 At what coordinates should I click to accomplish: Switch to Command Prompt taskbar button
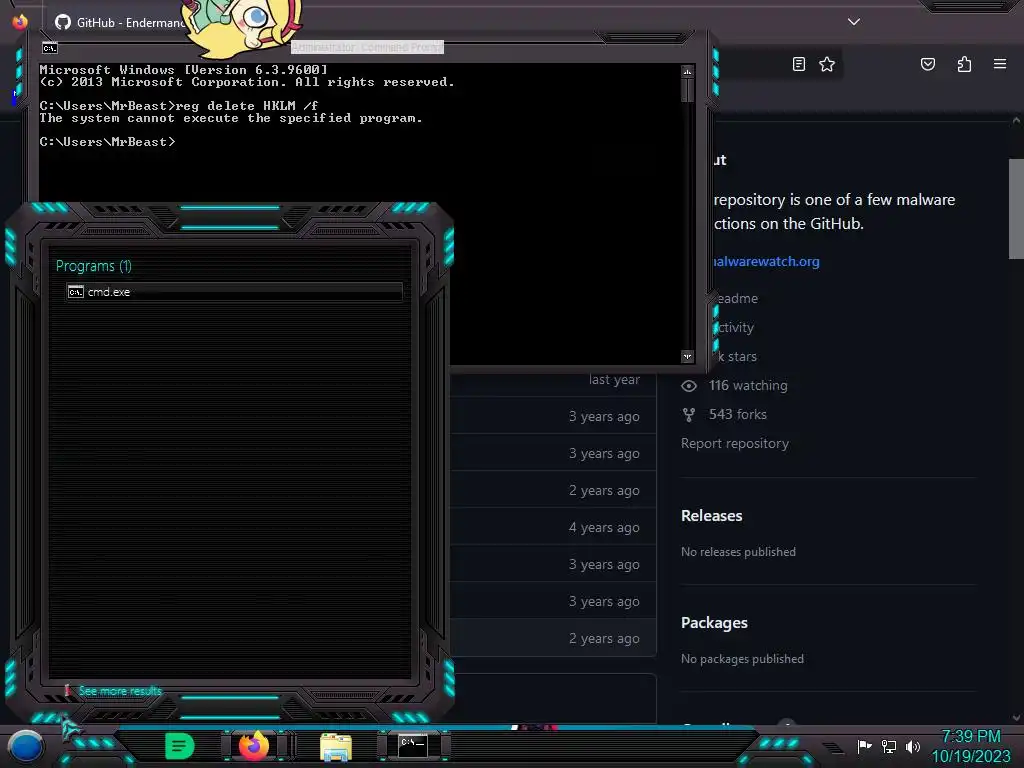[x=413, y=746]
